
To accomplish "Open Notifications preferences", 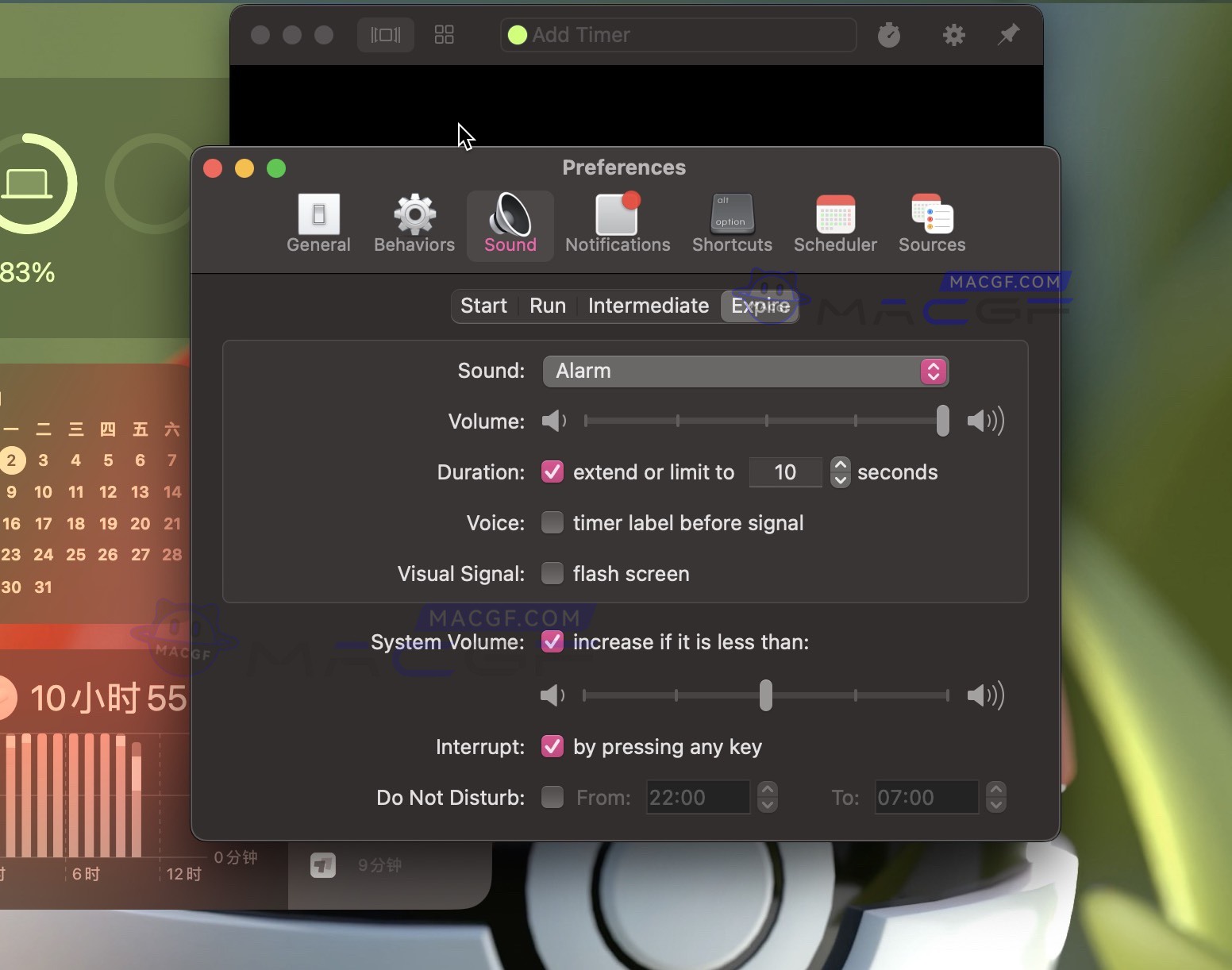I will (617, 224).
